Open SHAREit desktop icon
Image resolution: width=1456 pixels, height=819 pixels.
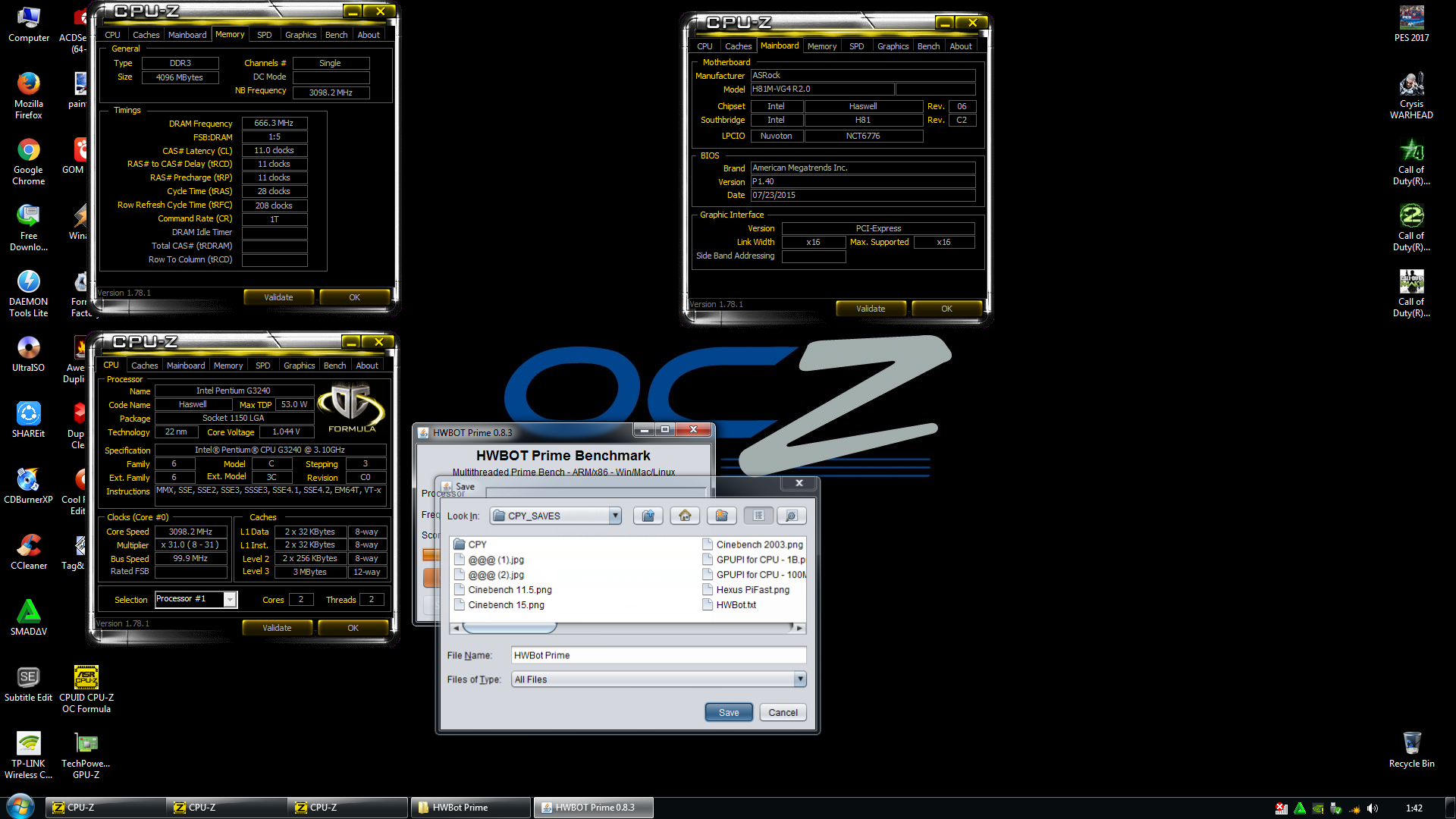click(x=29, y=420)
